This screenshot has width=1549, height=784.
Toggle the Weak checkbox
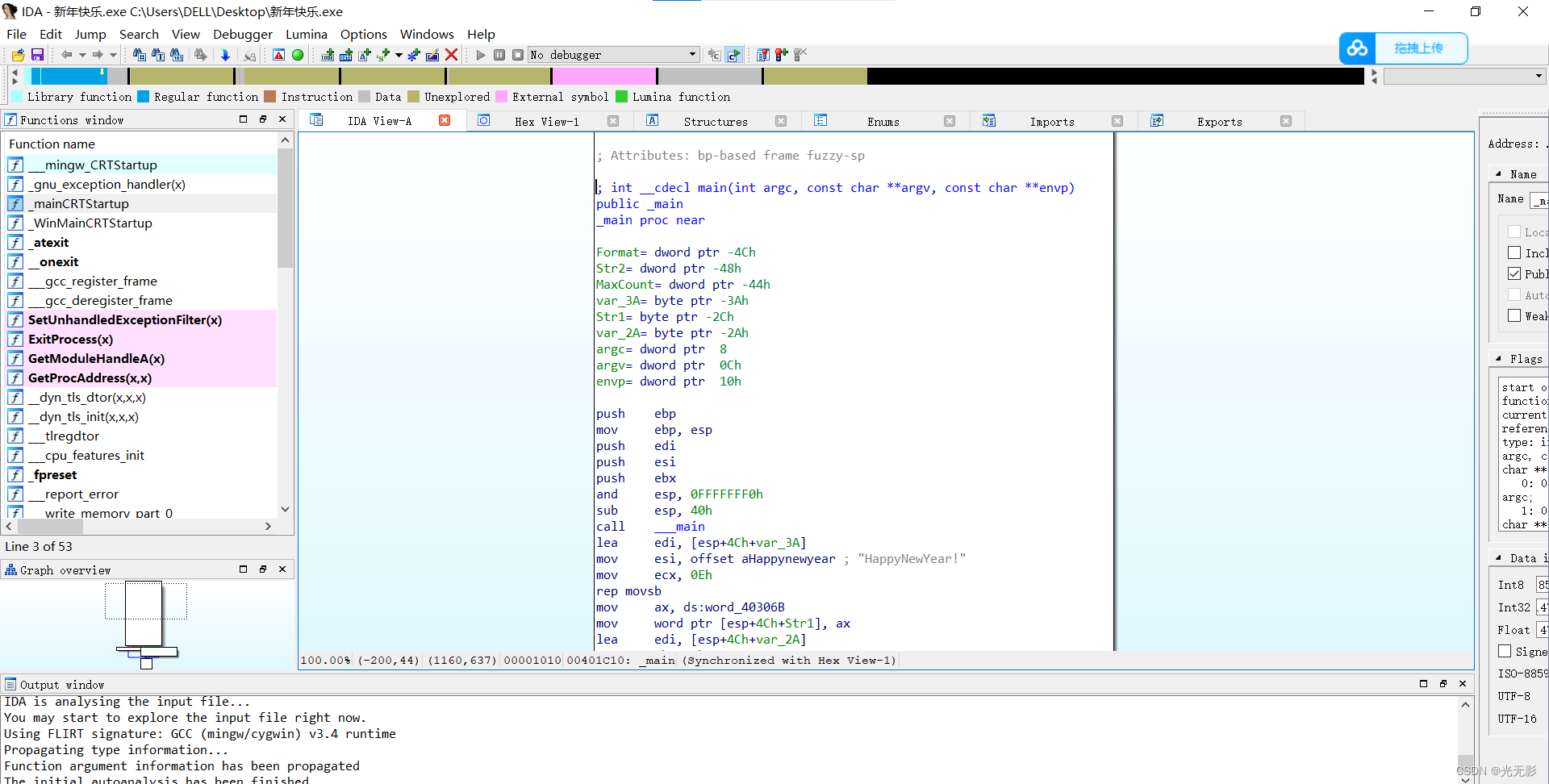click(1514, 315)
